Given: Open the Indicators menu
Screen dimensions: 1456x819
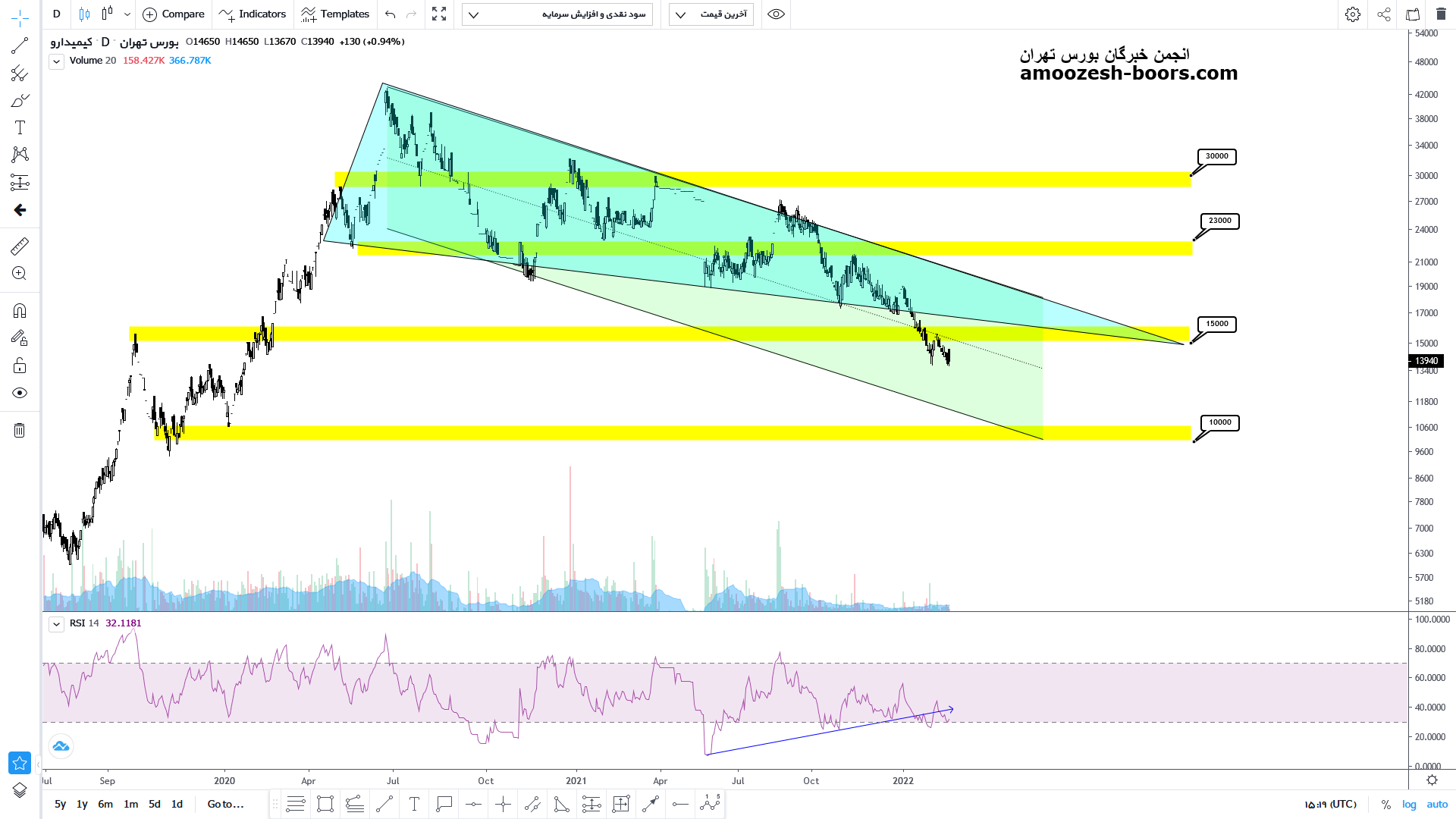Looking at the screenshot, I should coord(253,14).
